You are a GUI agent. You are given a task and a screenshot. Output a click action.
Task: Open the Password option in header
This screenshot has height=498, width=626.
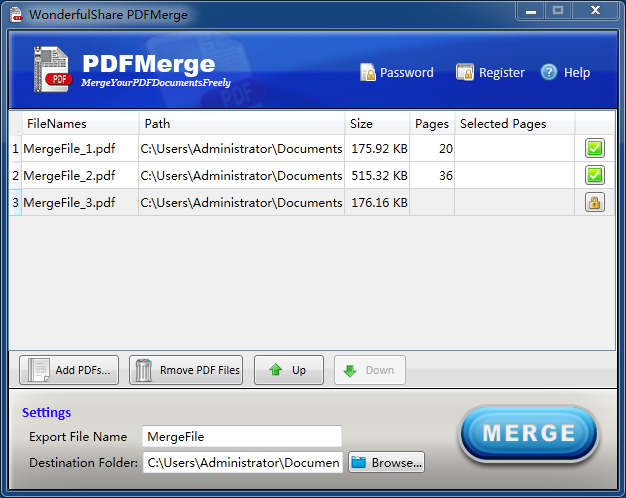coord(397,72)
